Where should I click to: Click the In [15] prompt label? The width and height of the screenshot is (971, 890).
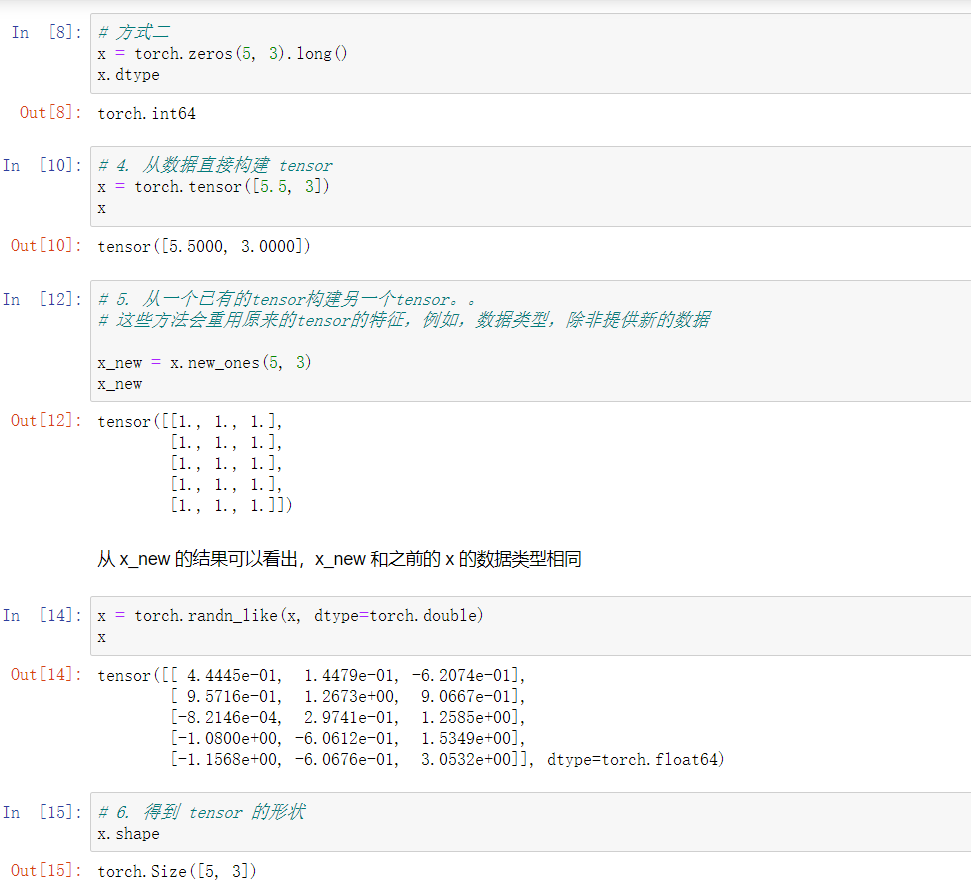pos(44,812)
